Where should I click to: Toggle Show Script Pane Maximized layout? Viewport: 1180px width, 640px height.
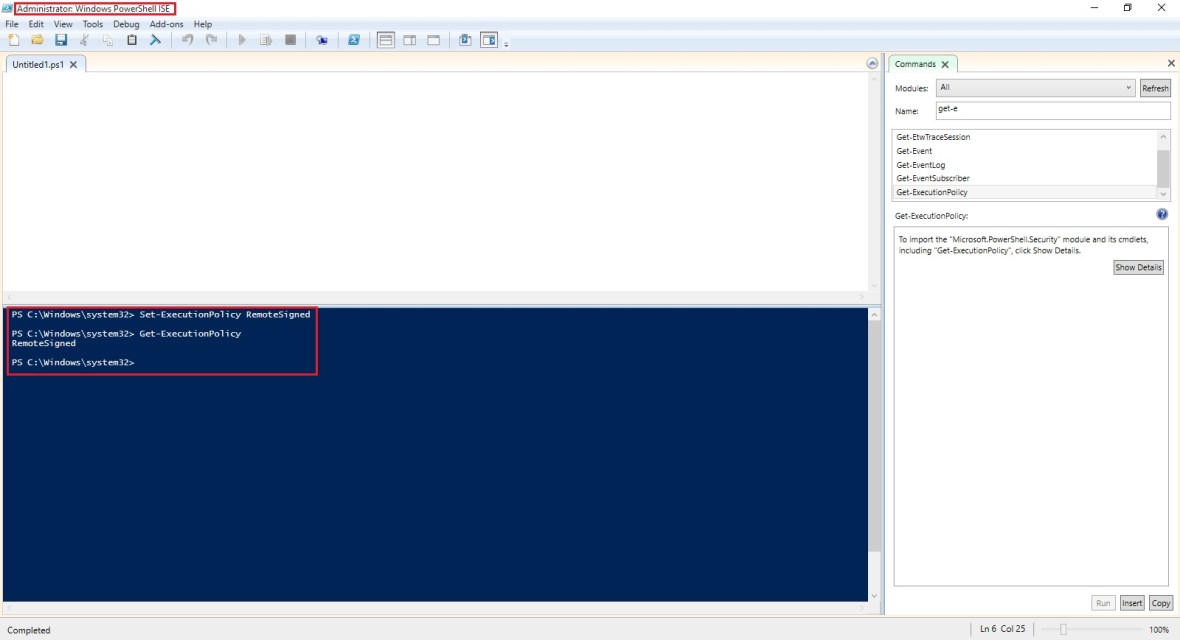coord(434,40)
